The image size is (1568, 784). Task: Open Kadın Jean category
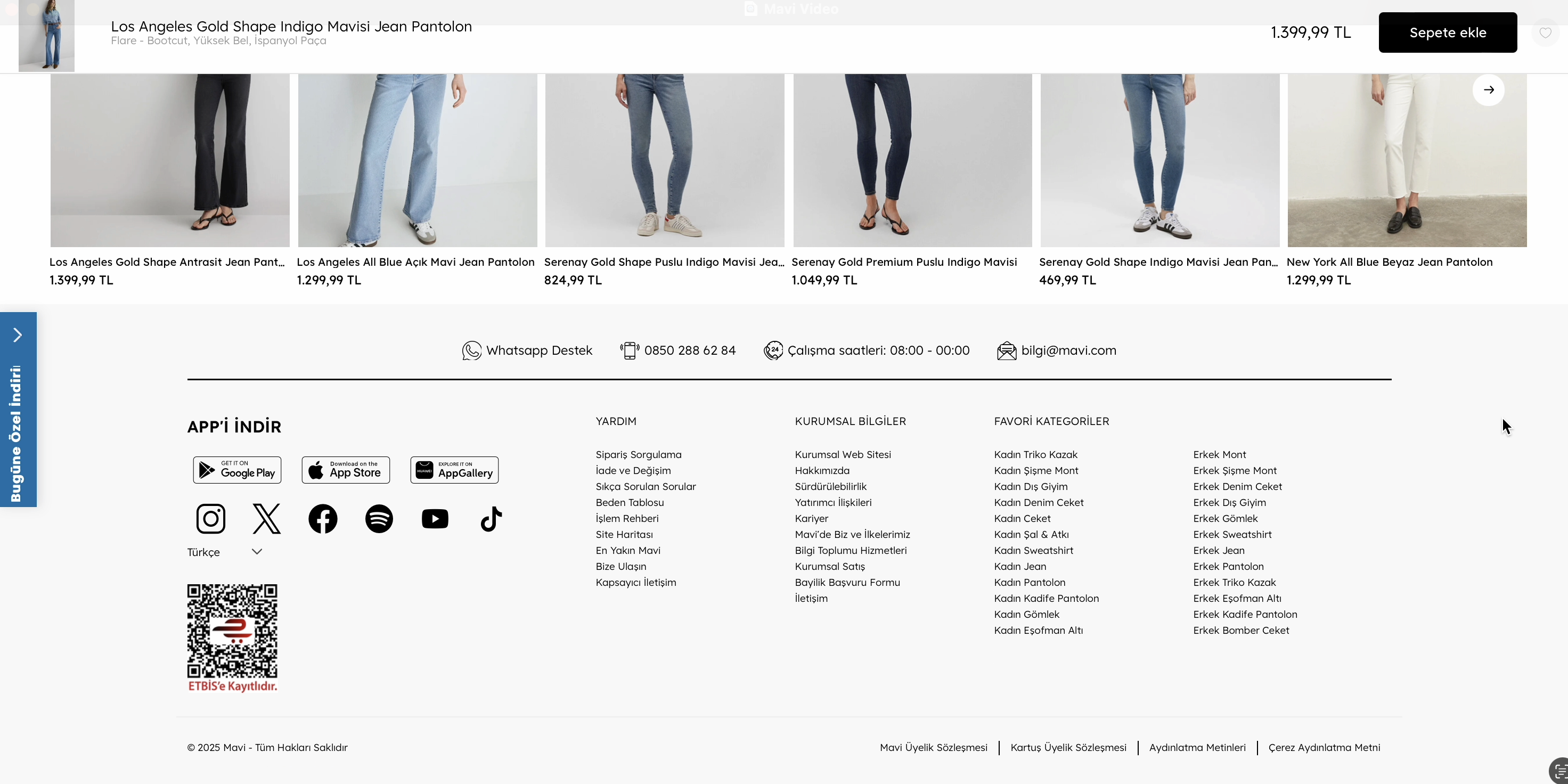pos(1020,566)
